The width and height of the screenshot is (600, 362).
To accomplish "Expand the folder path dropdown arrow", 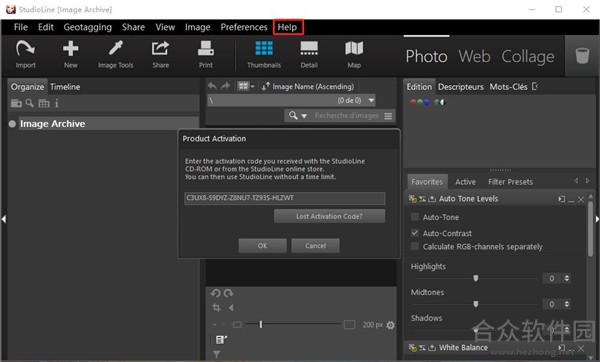I will point(371,100).
